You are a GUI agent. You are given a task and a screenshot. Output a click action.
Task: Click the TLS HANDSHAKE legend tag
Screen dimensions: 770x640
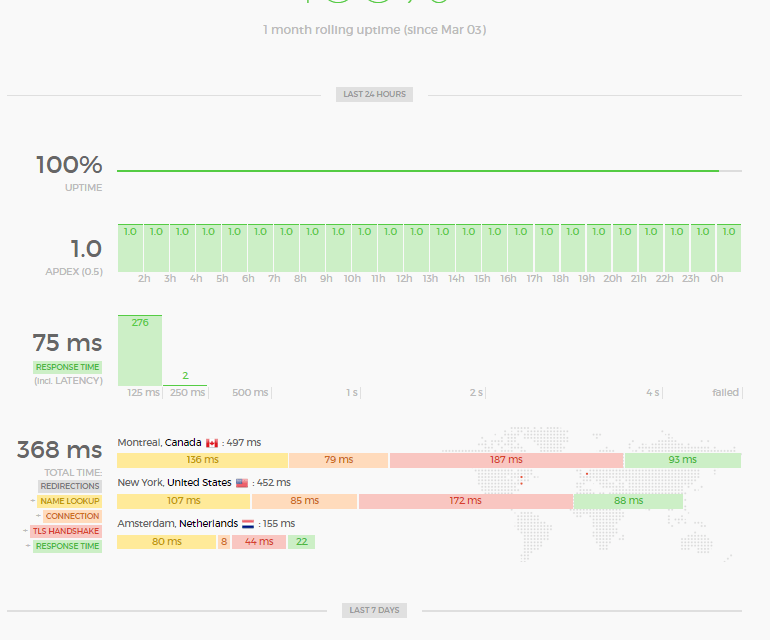[x=66, y=531]
